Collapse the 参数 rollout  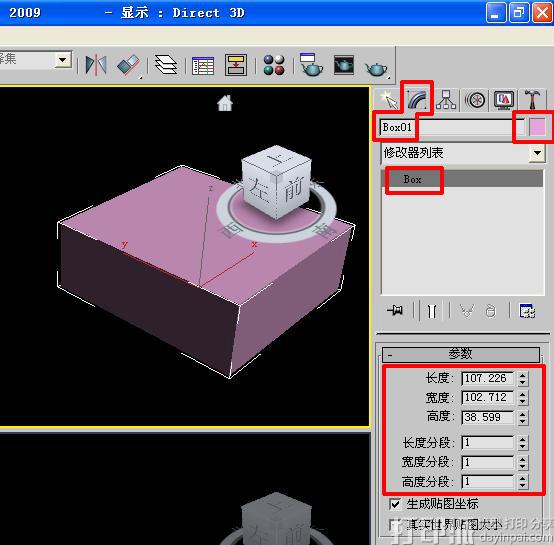[461, 354]
